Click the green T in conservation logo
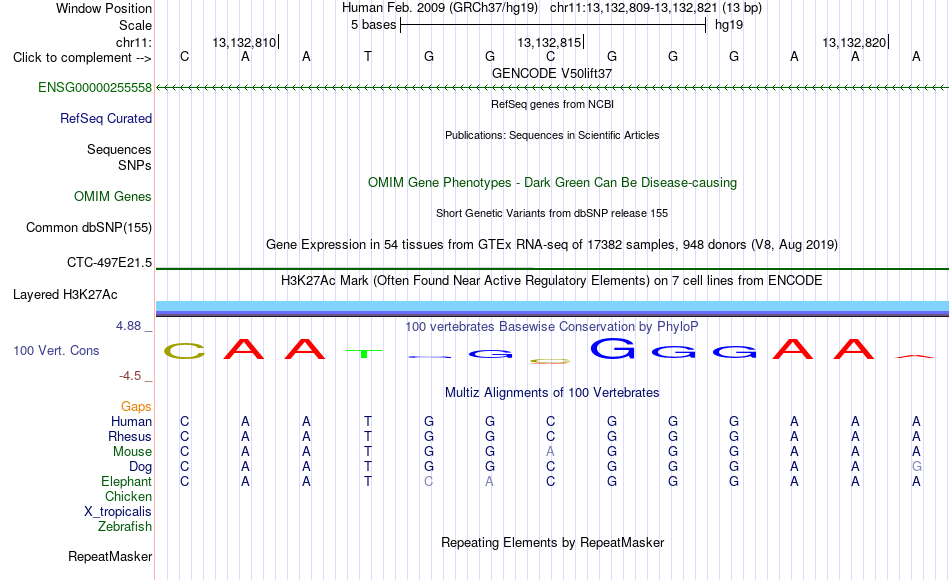The image size is (950, 580). click(x=364, y=353)
